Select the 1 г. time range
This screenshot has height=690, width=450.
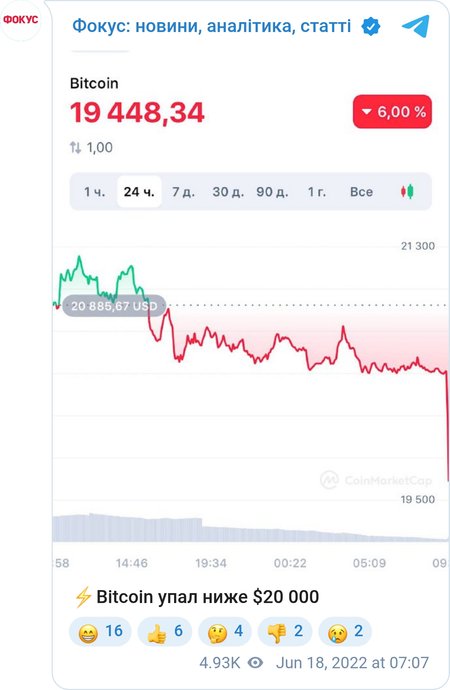coord(317,192)
